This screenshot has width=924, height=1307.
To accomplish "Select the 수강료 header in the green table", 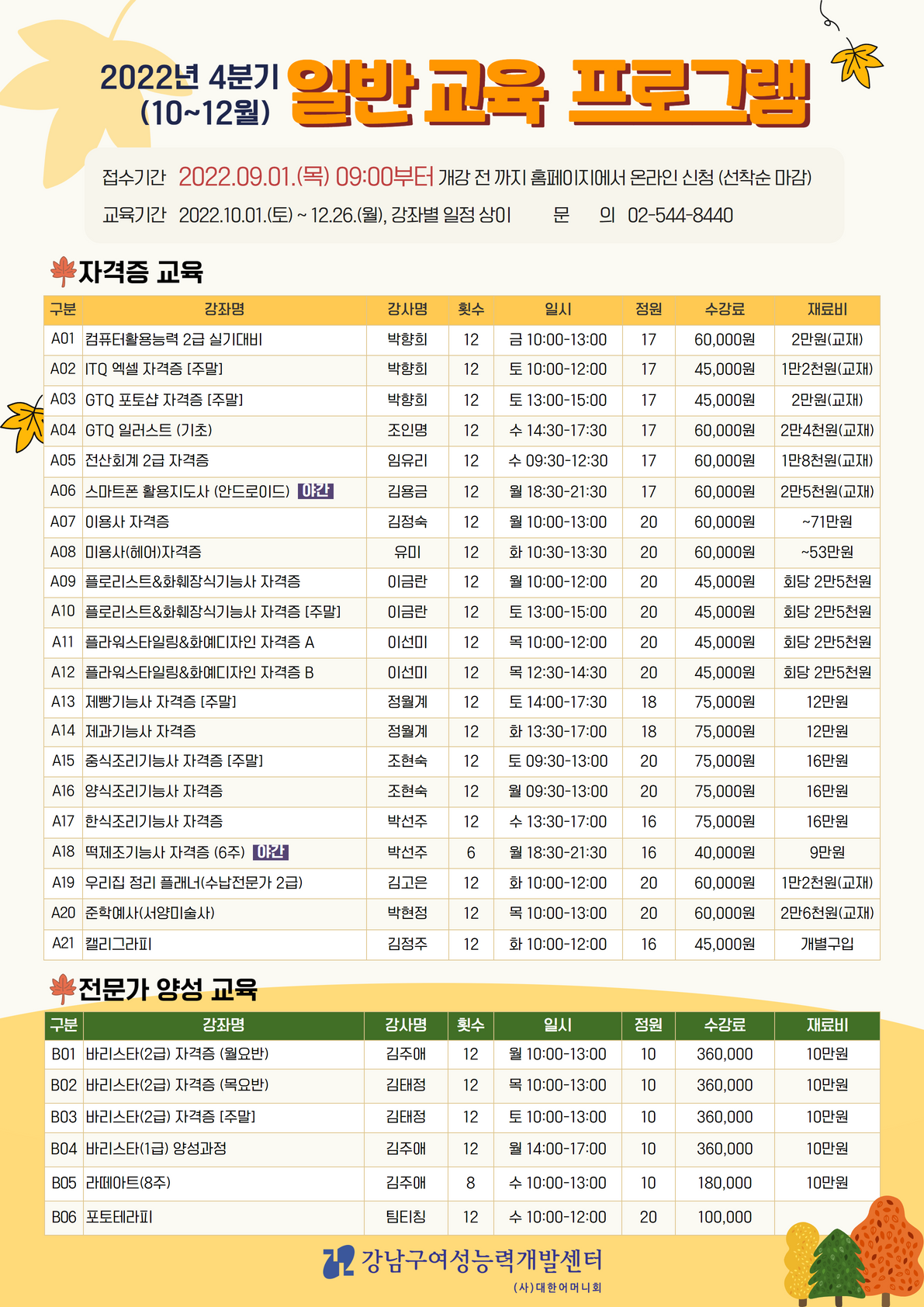I will pyautogui.click(x=725, y=1025).
